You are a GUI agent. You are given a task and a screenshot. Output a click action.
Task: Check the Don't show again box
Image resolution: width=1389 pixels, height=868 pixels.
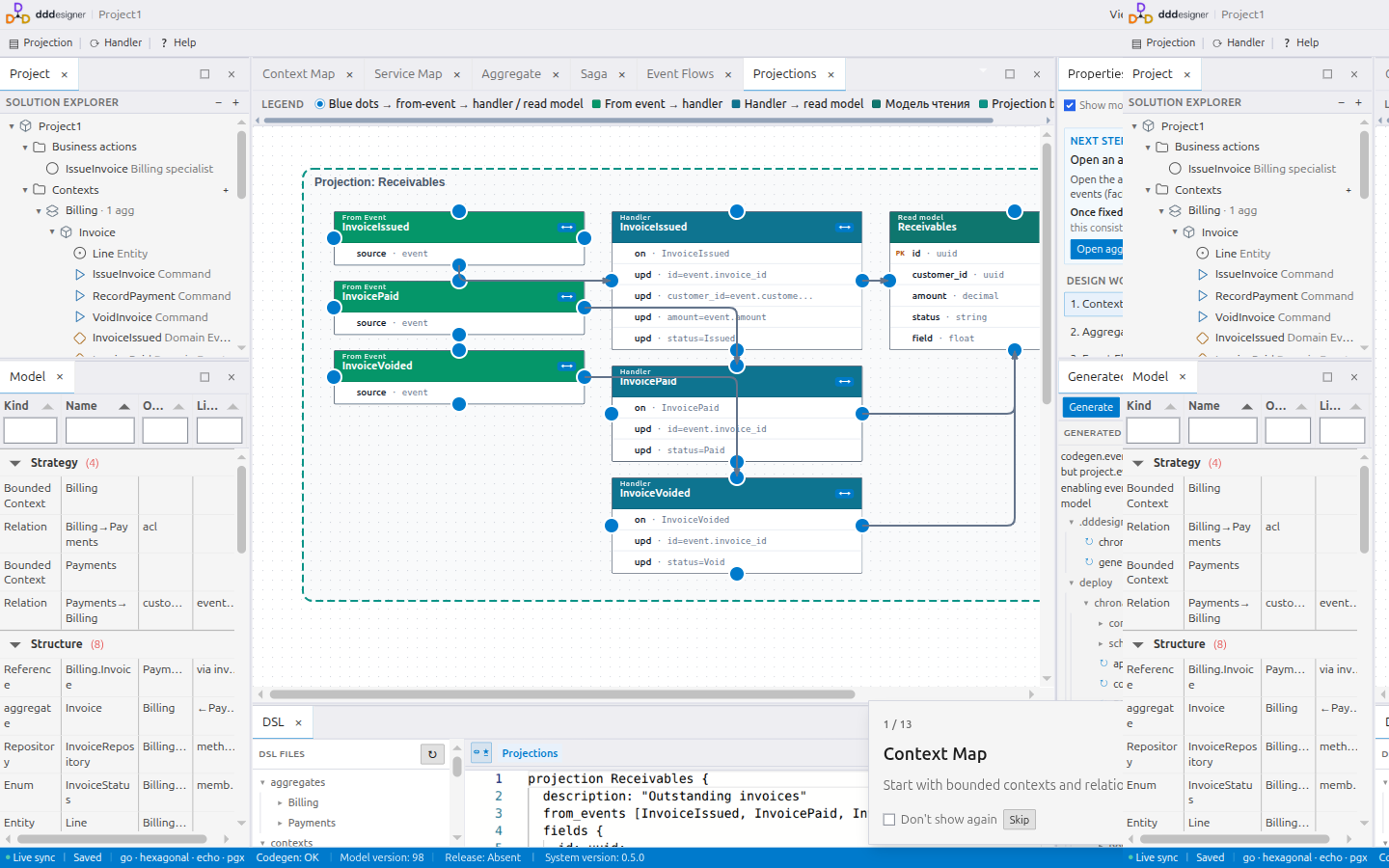(889, 820)
